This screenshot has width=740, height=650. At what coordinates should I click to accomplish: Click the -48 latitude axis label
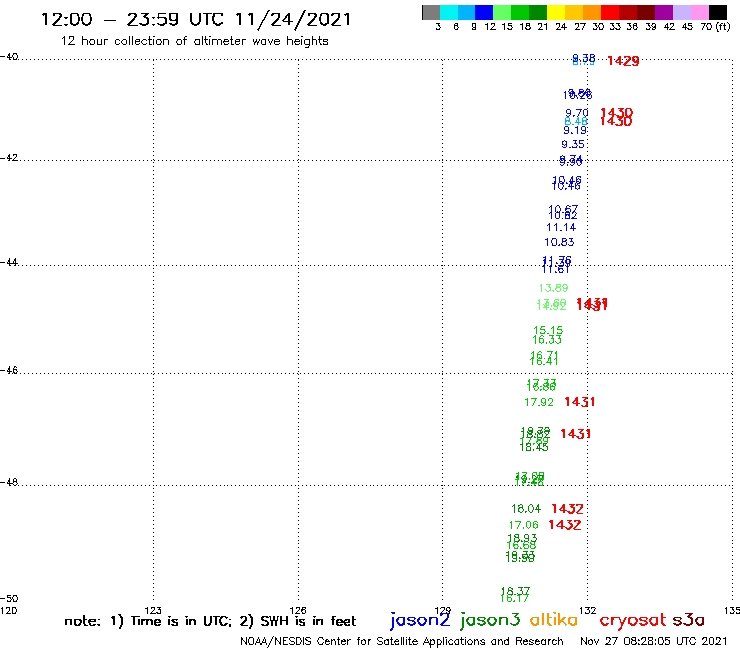tap(9, 482)
